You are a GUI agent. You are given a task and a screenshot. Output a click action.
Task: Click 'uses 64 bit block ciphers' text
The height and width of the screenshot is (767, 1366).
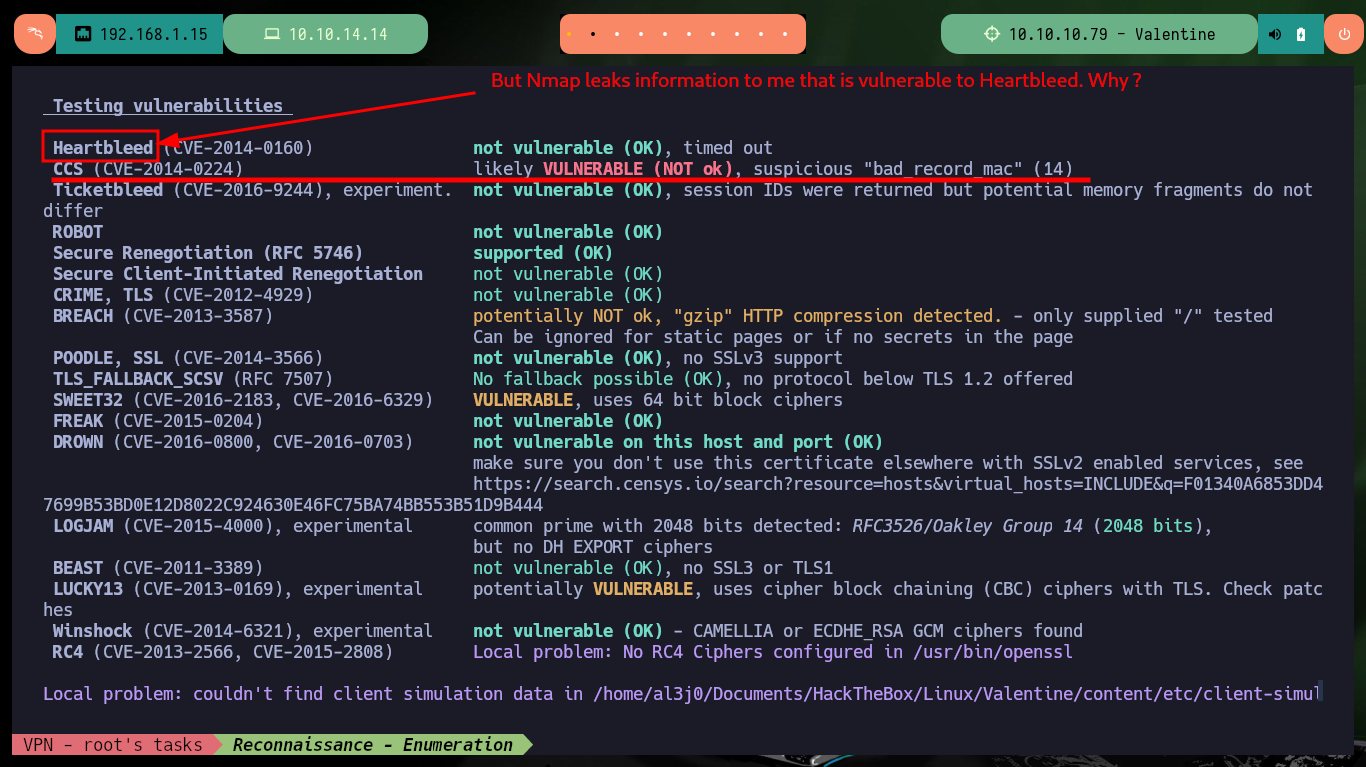pyautogui.click(x=718, y=400)
